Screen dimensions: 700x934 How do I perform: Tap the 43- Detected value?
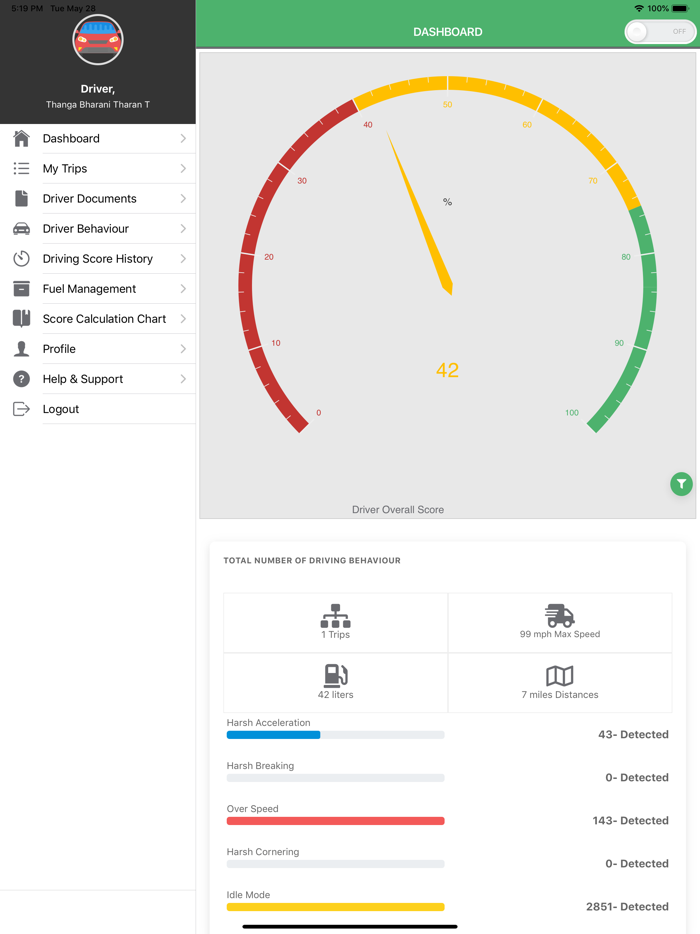(633, 734)
